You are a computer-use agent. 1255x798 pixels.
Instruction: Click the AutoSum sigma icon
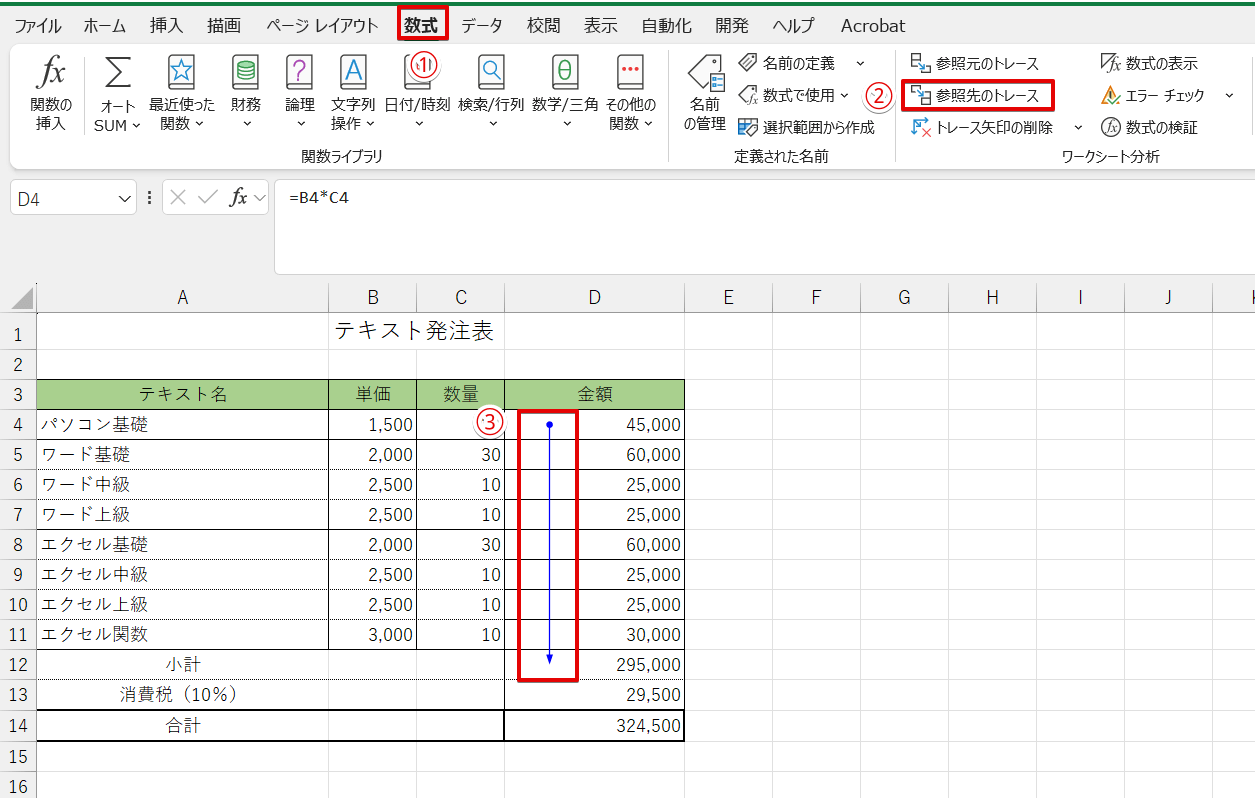point(118,72)
